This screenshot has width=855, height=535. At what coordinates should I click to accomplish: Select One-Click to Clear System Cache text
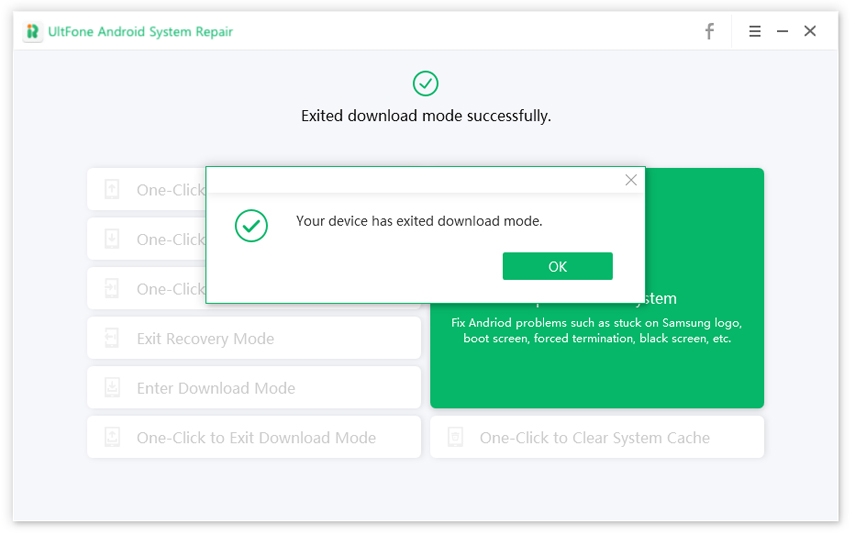point(594,437)
